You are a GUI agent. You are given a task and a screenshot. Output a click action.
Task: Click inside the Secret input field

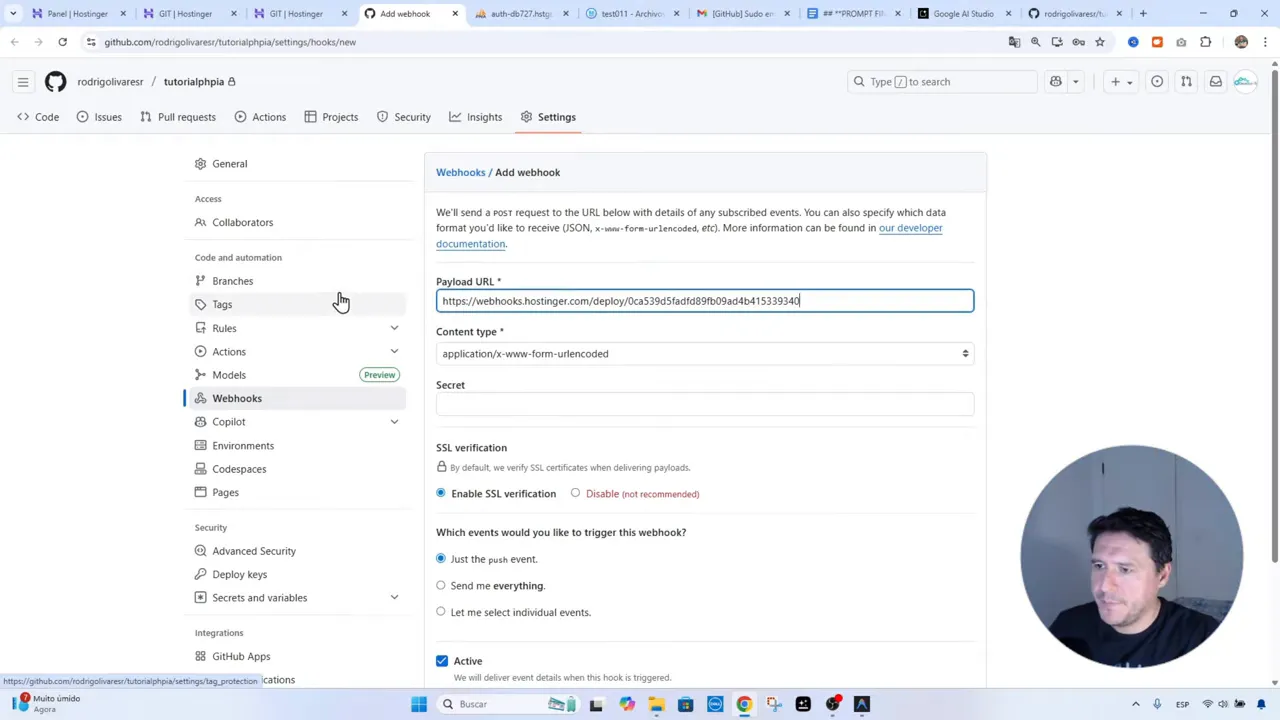[x=704, y=404]
